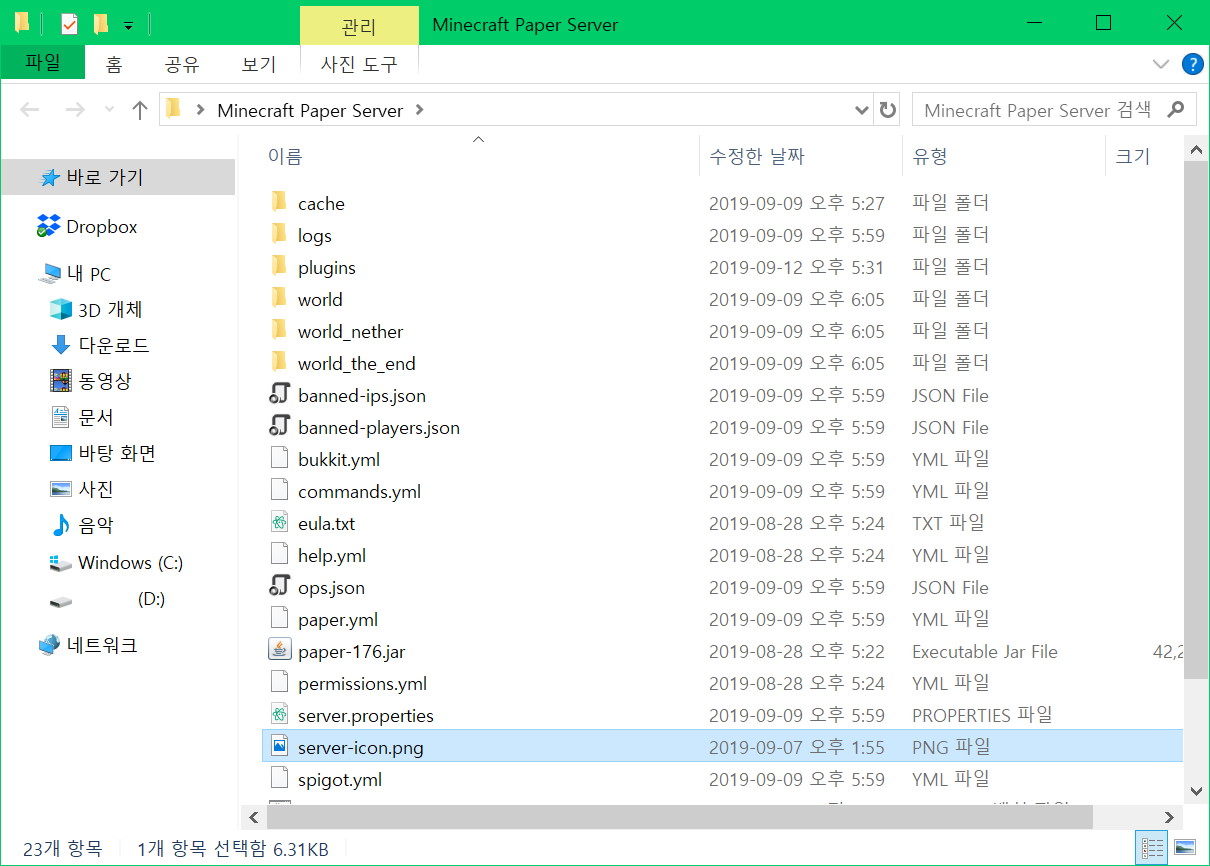1210x866 pixels.
Task: Expand the ribbon with the chevron
Action: coord(1160,64)
